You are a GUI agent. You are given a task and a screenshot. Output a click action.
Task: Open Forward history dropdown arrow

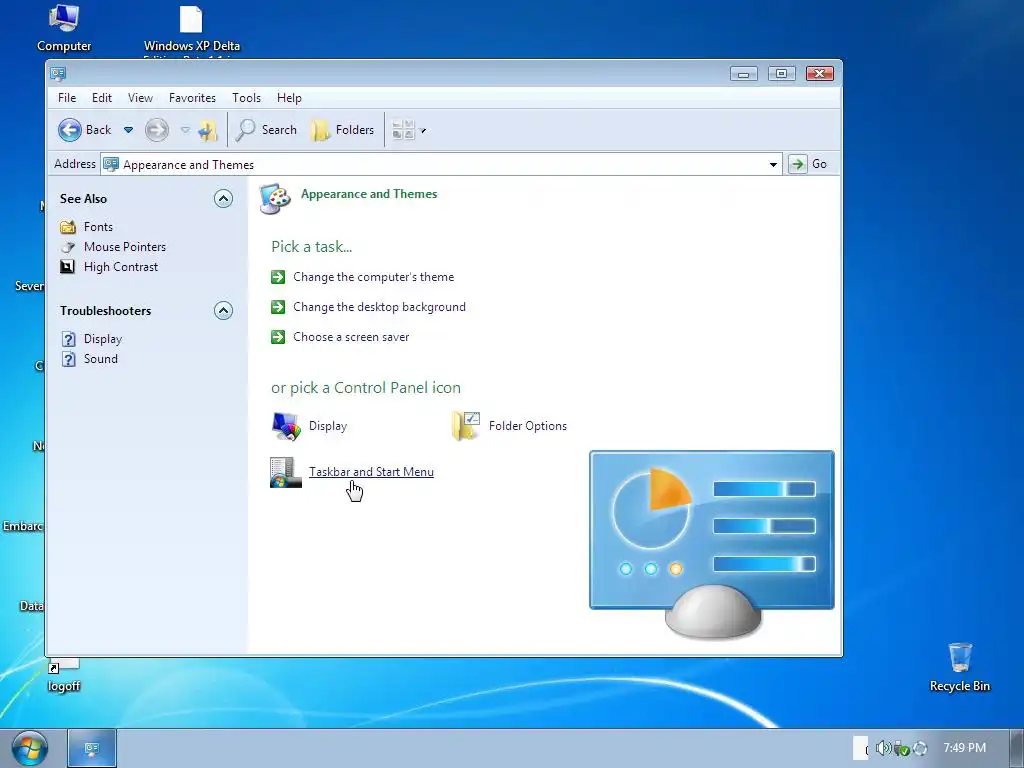(x=185, y=130)
